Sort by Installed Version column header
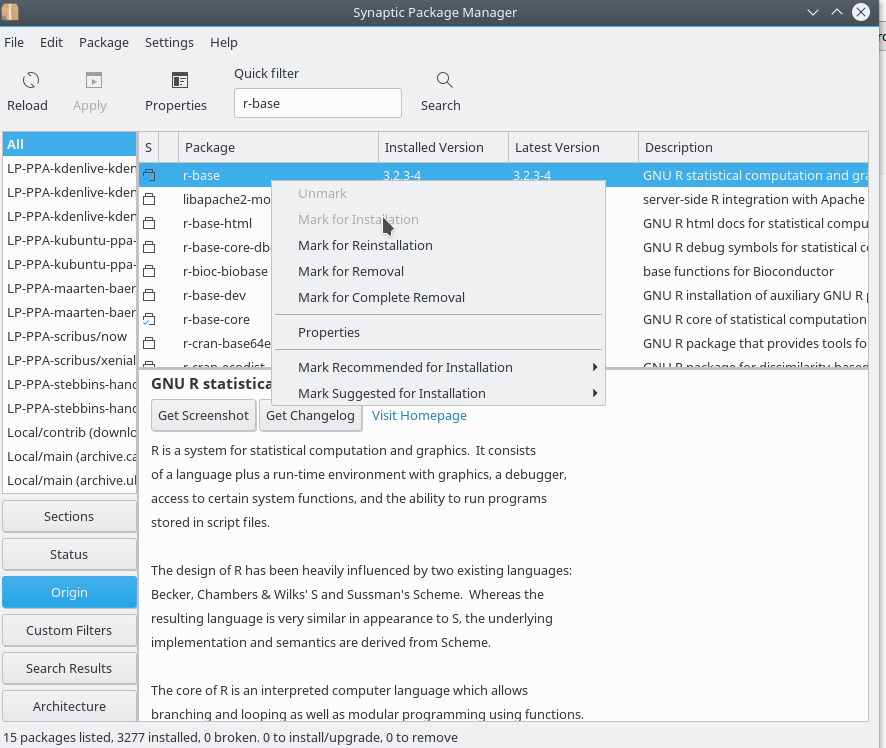 444,147
